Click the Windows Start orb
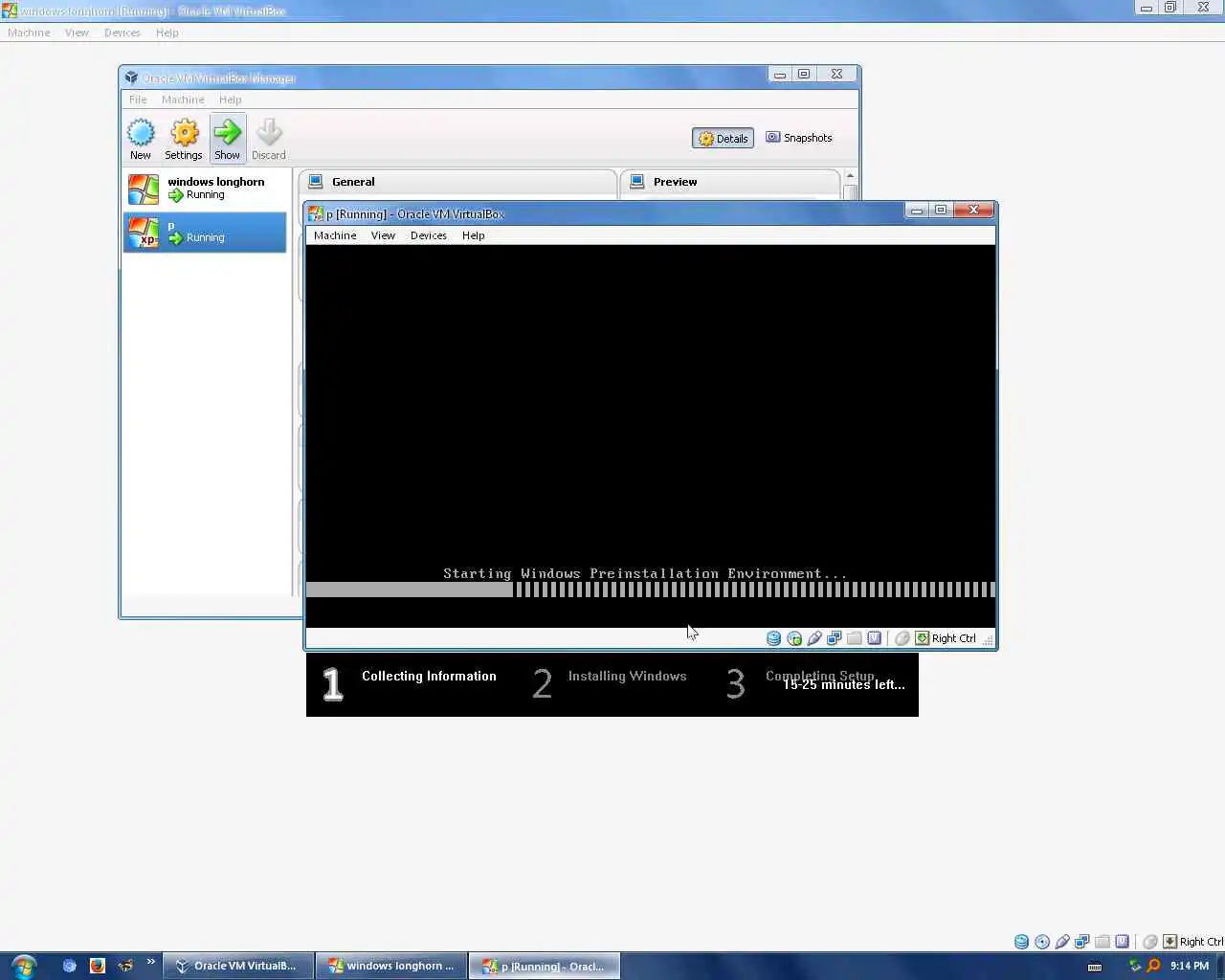The height and width of the screenshot is (980, 1225). (24, 966)
